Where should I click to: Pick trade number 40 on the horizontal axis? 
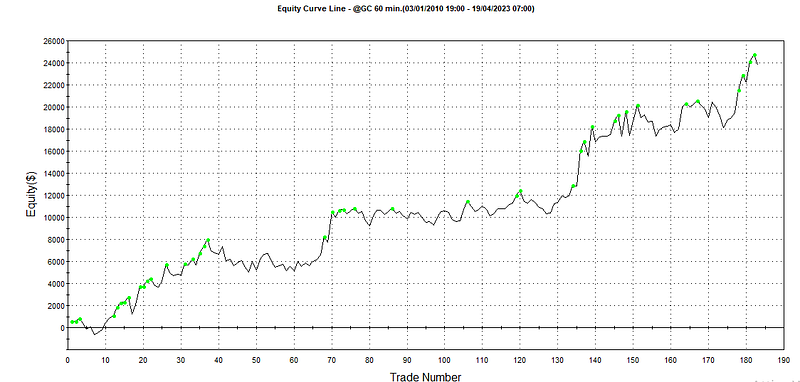coord(218,360)
